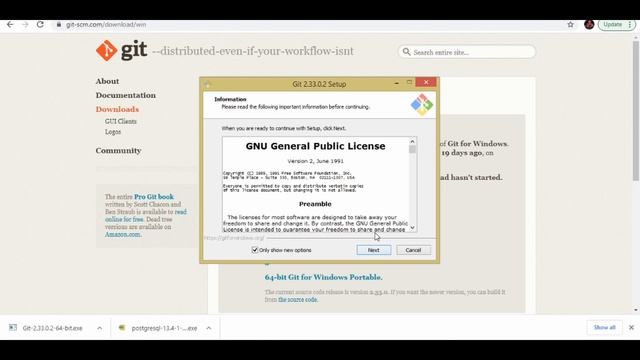This screenshot has height=360, width=640.
Task: Click license text scrollbar down arrow
Action: pos(412,228)
